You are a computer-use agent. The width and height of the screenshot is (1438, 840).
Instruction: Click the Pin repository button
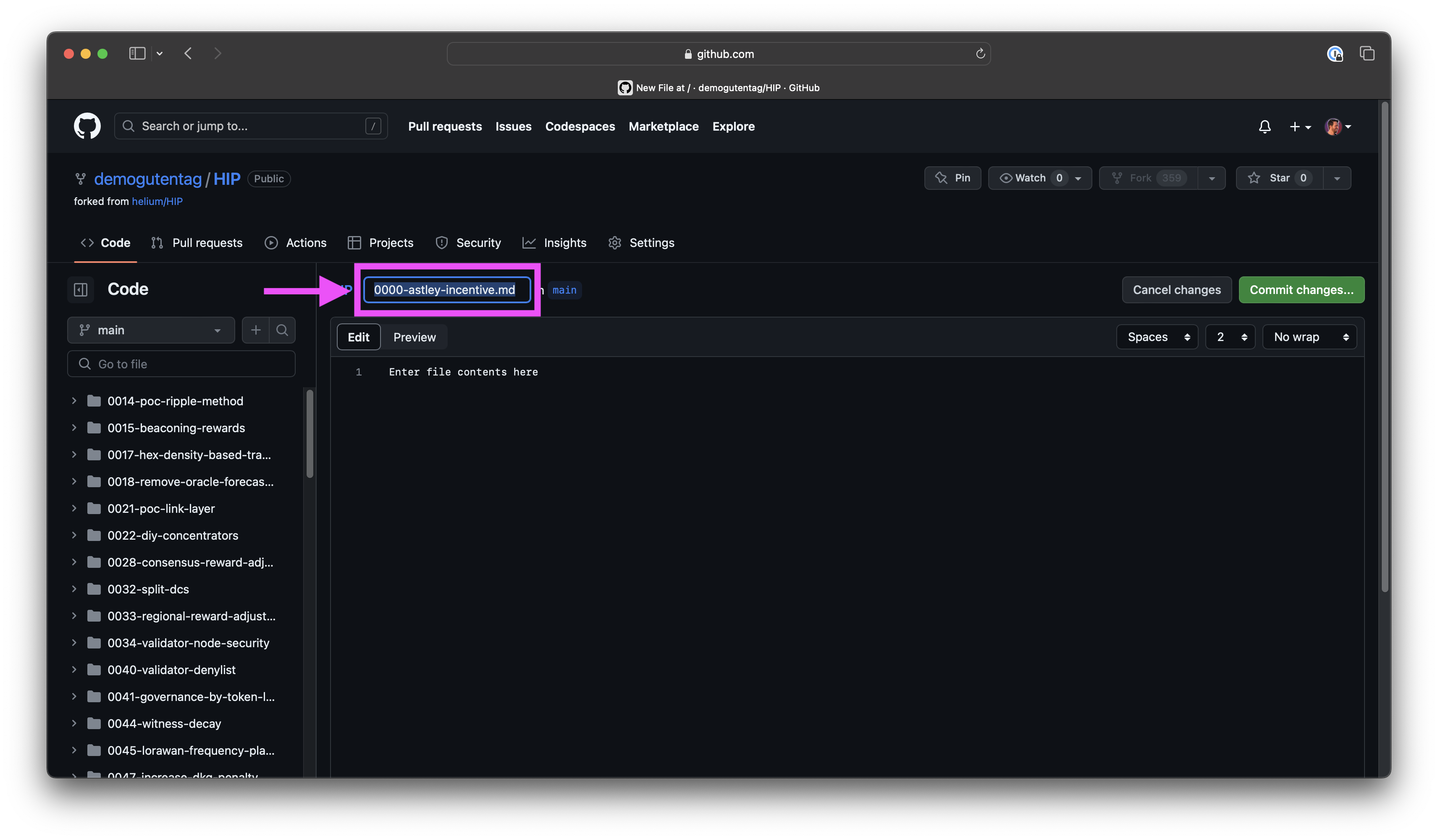(953, 178)
